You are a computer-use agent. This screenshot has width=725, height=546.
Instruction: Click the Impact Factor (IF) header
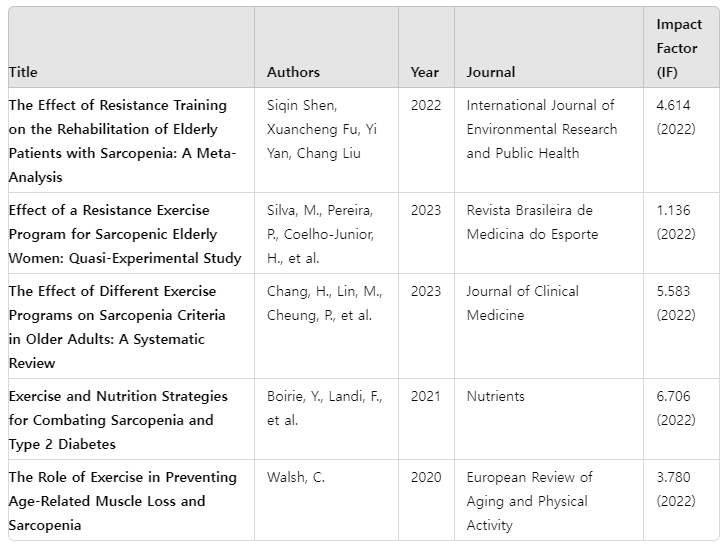[678, 48]
